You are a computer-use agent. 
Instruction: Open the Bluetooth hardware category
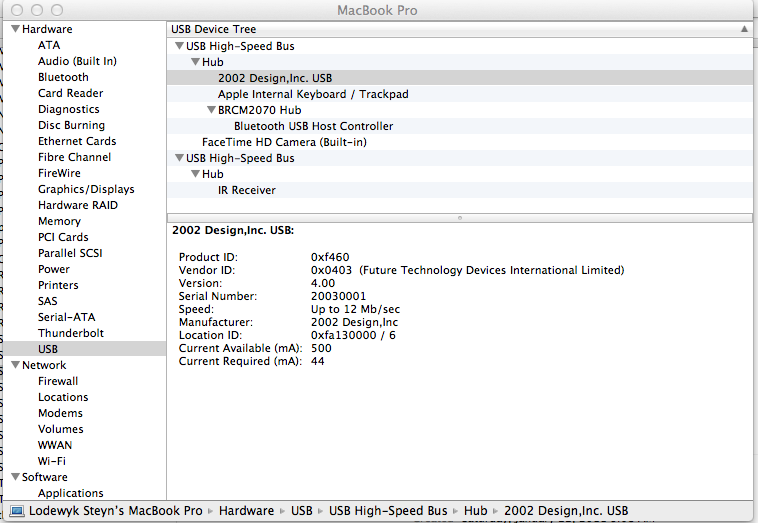tap(63, 77)
